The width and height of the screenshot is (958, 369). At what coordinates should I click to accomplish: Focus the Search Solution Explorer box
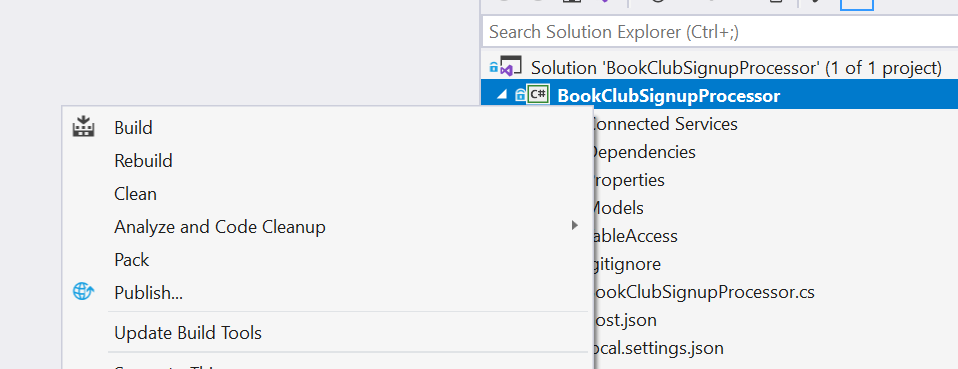tap(720, 32)
